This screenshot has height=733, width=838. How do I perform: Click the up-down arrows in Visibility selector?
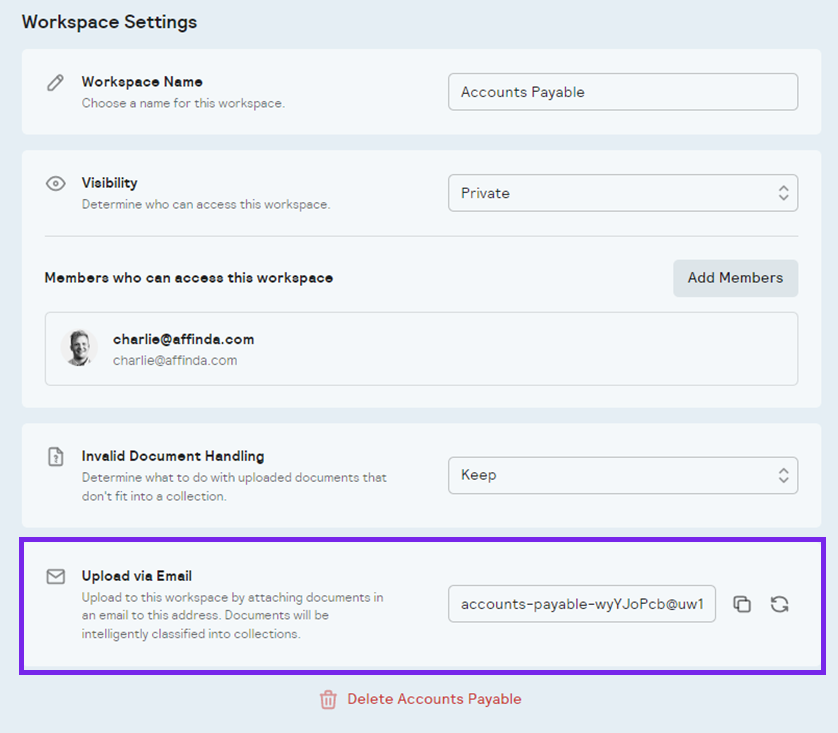coord(783,193)
